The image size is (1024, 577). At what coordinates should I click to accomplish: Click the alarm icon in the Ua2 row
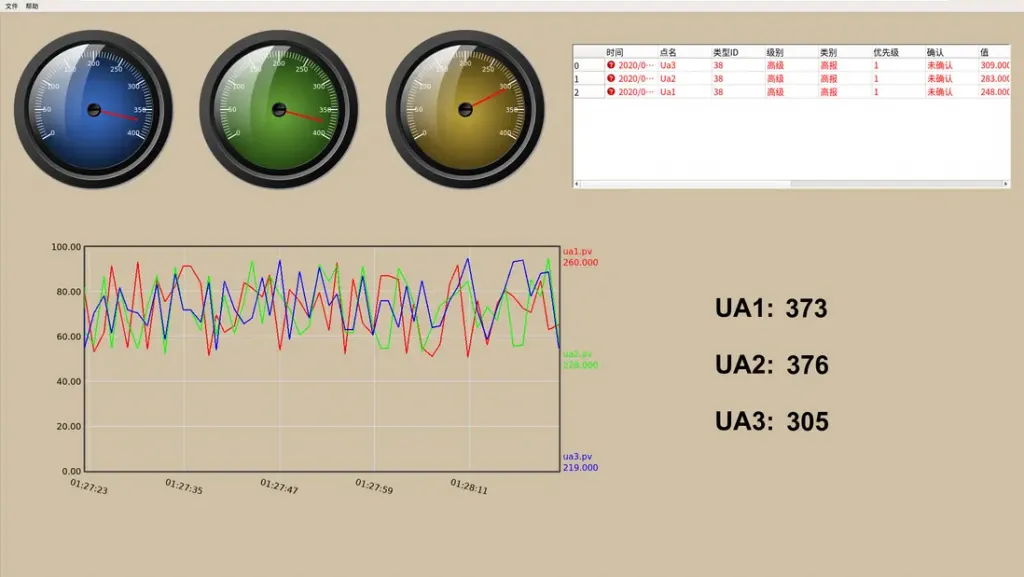click(x=611, y=78)
